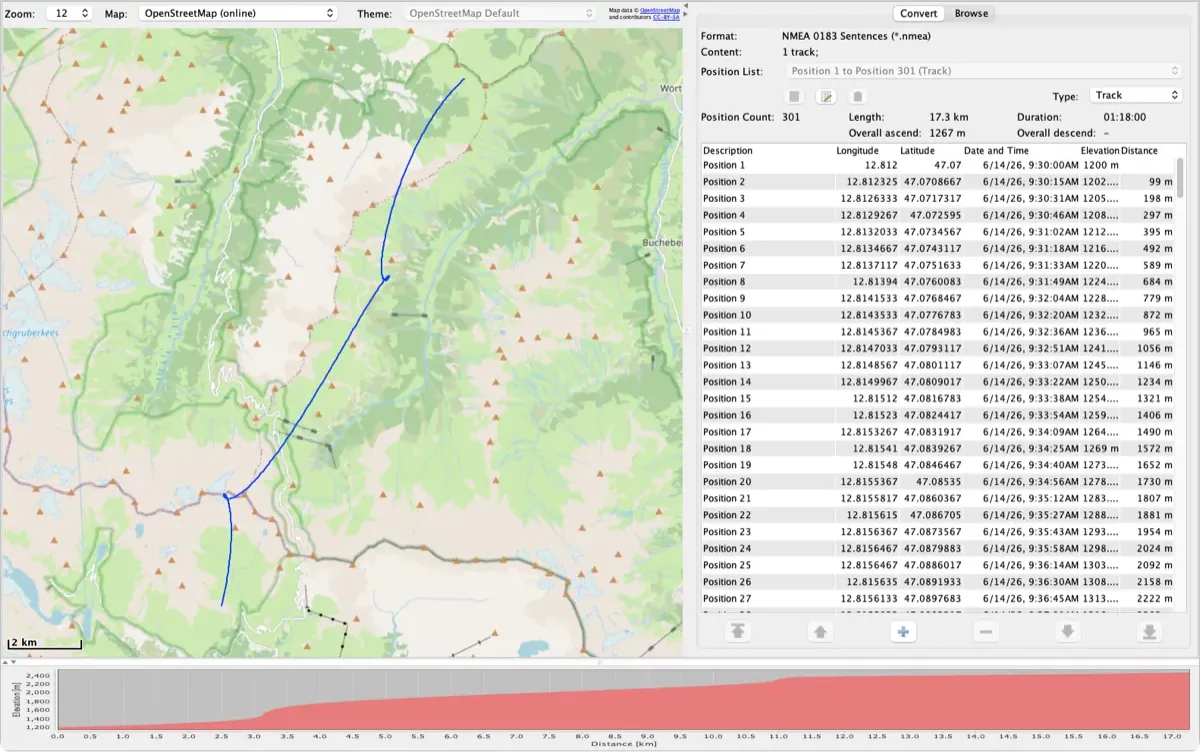Viewport: 1200px width, 752px height.
Task: Select the Position 12 row
Action: 938,349
